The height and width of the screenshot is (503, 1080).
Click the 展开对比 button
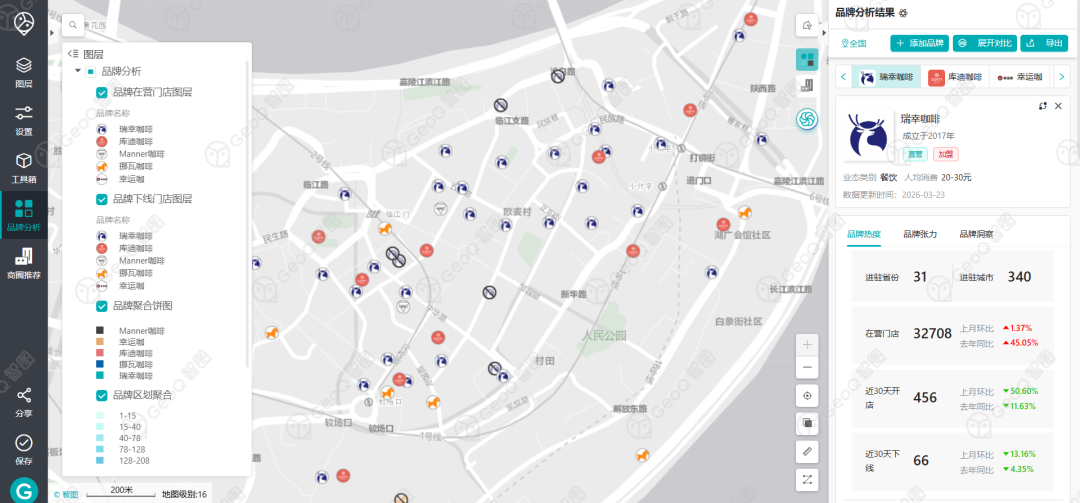[x=987, y=43]
